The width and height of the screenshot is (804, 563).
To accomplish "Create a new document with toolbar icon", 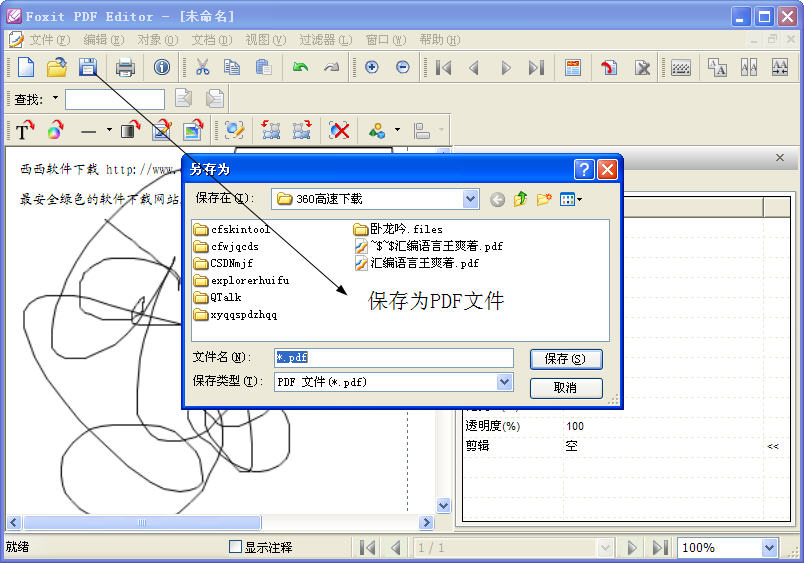I will point(26,67).
